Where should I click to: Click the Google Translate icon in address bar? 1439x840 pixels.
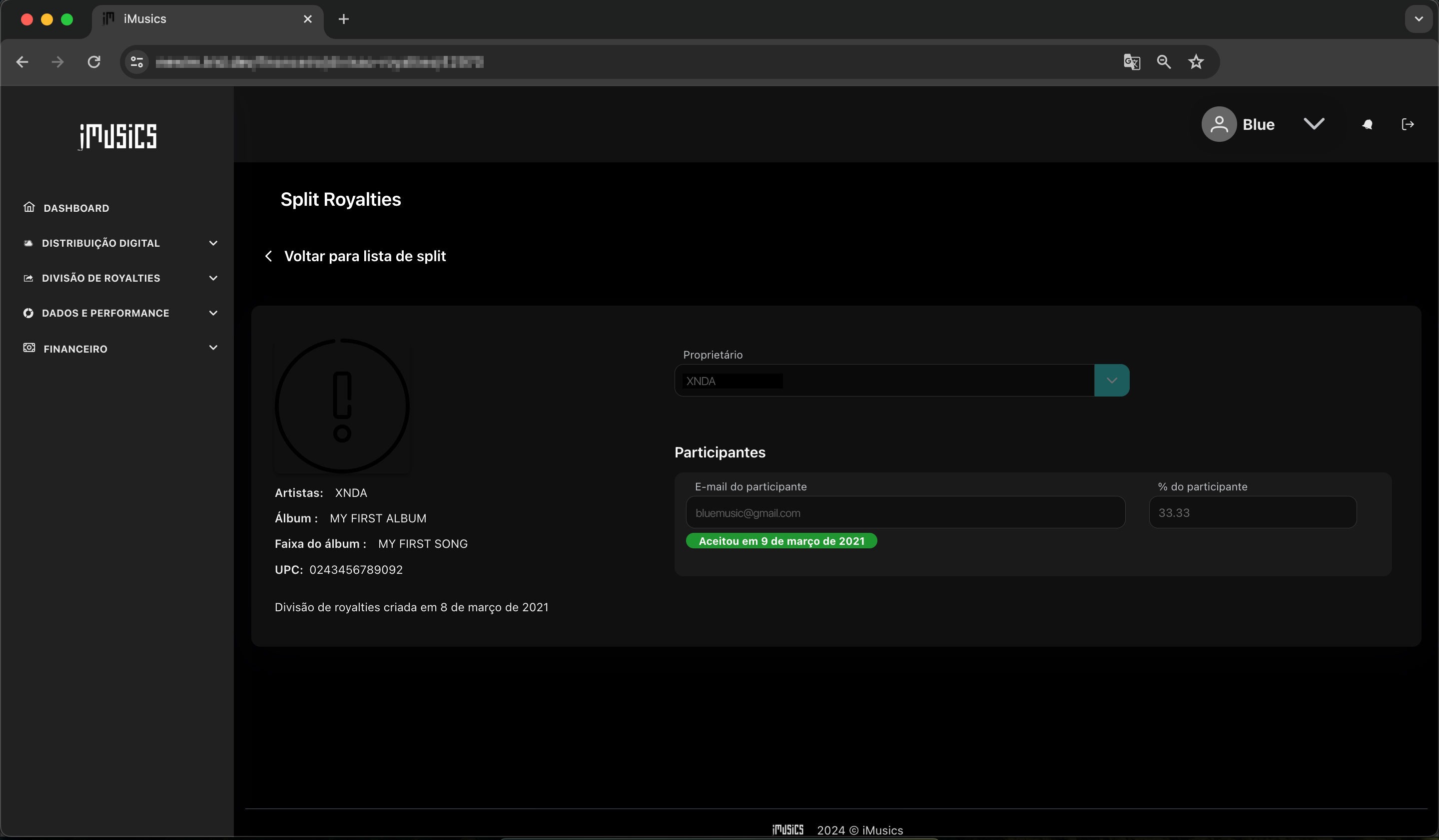[x=1131, y=61]
